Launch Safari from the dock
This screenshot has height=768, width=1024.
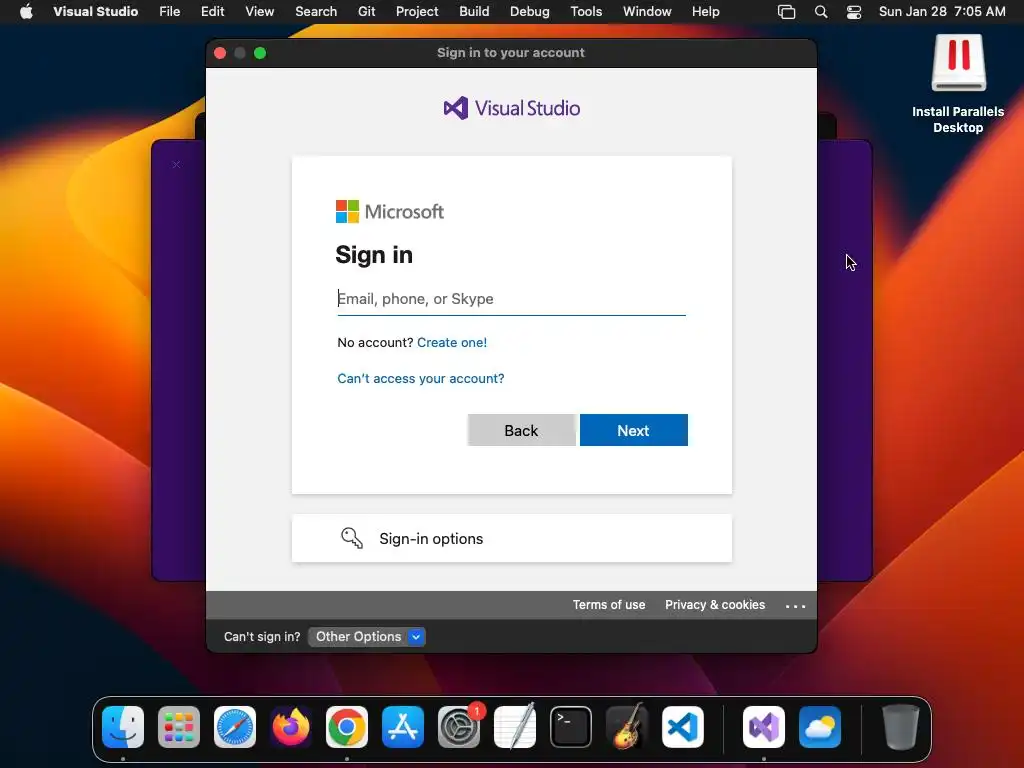click(235, 727)
